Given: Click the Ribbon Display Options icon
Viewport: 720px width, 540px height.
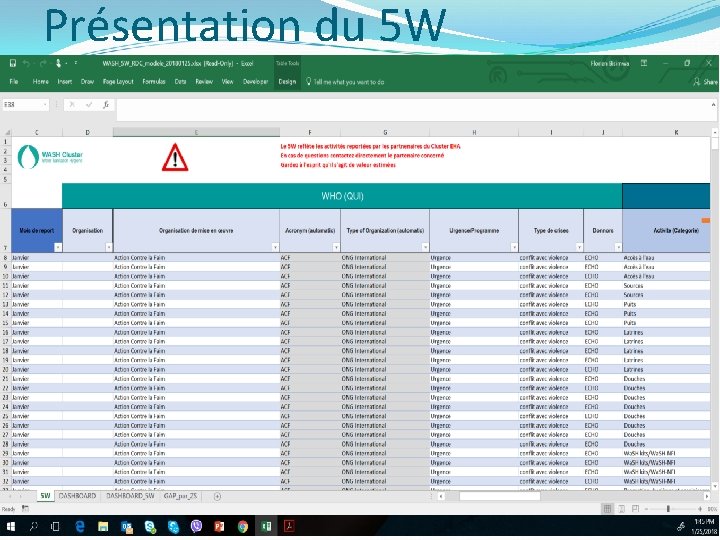Looking at the screenshot, I should (644, 63).
